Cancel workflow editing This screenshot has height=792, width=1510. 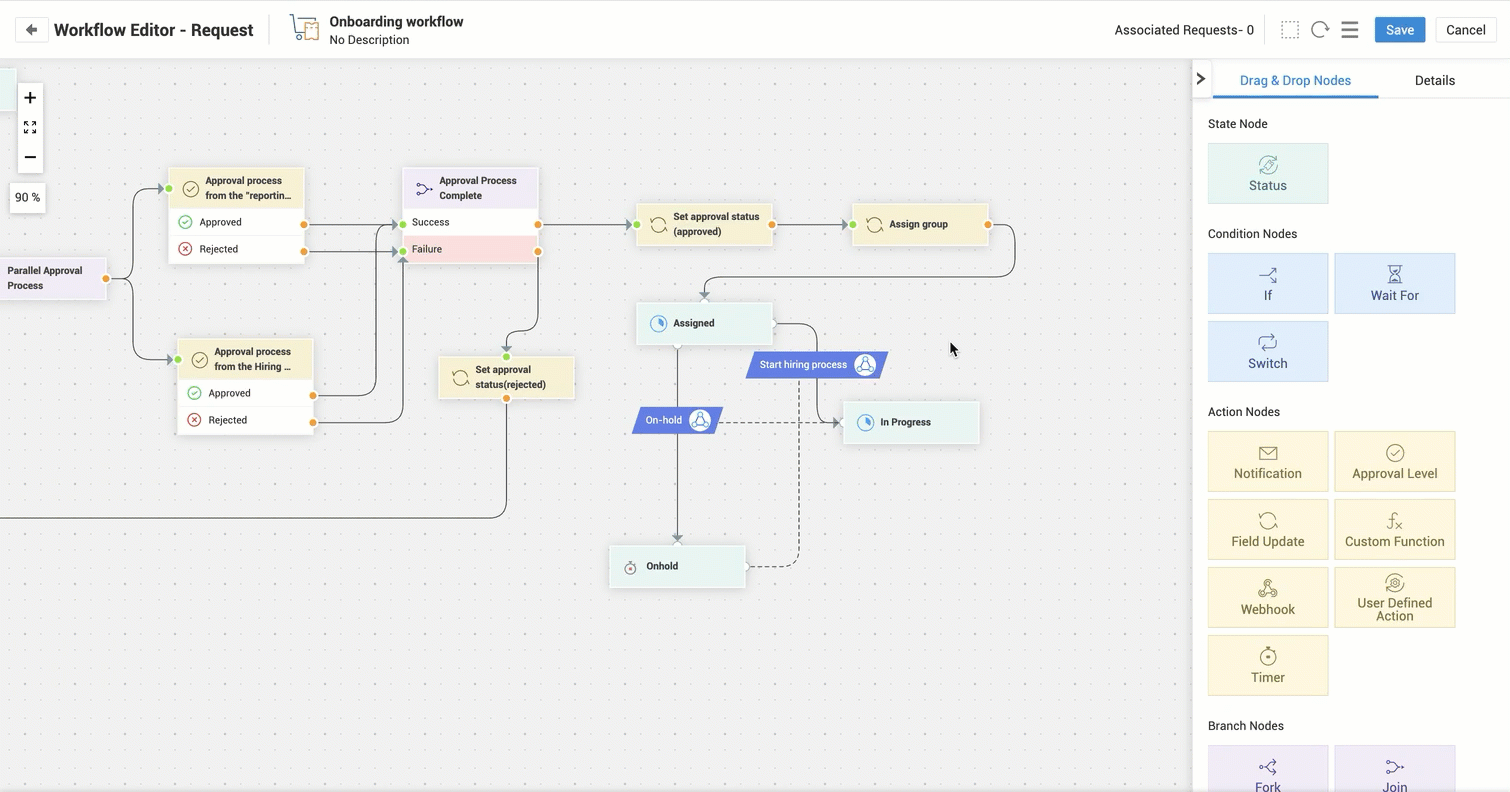pyautogui.click(x=1466, y=30)
